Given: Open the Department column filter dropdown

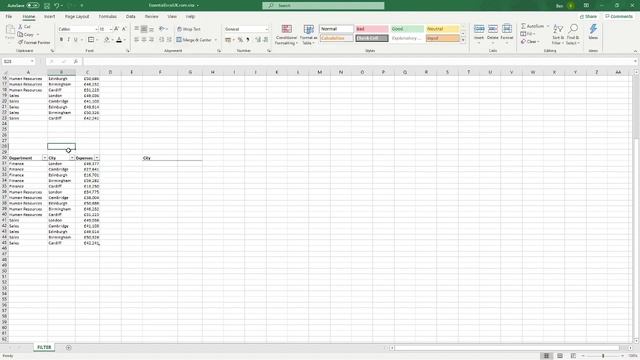Looking at the screenshot, I should pos(45,158).
